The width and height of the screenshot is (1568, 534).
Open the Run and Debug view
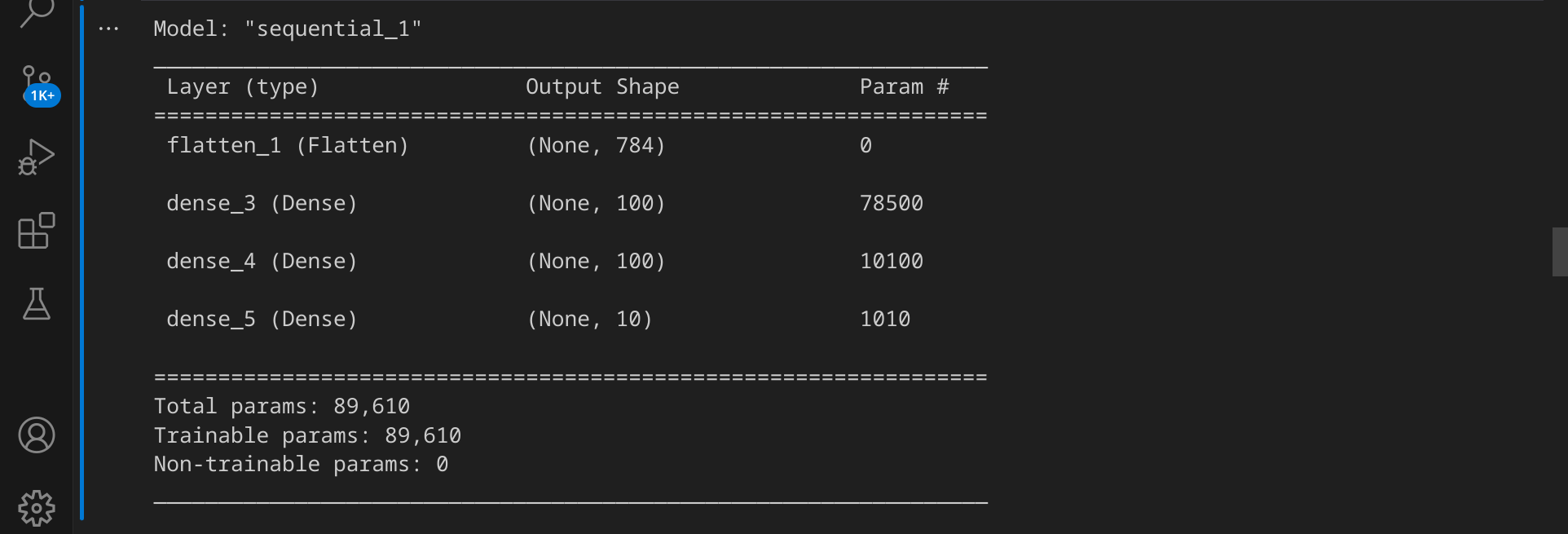pyautogui.click(x=37, y=157)
